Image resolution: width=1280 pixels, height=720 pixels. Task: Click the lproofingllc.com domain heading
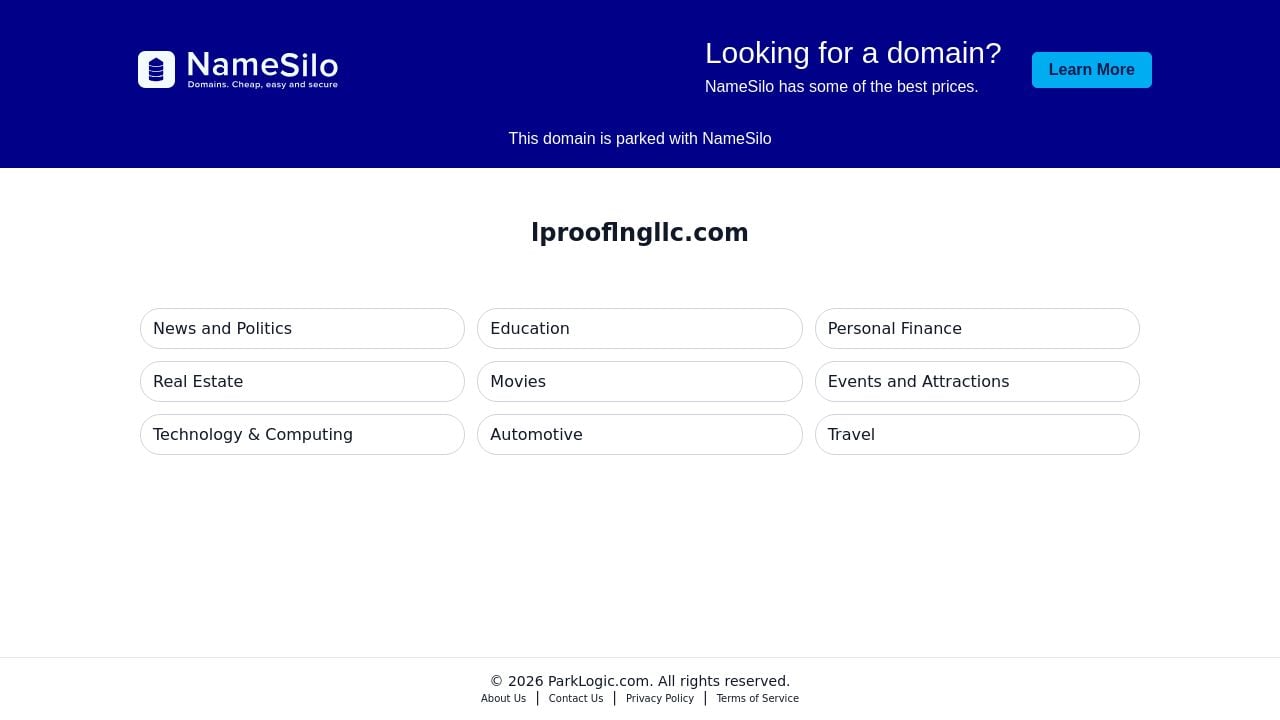coord(640,232)
